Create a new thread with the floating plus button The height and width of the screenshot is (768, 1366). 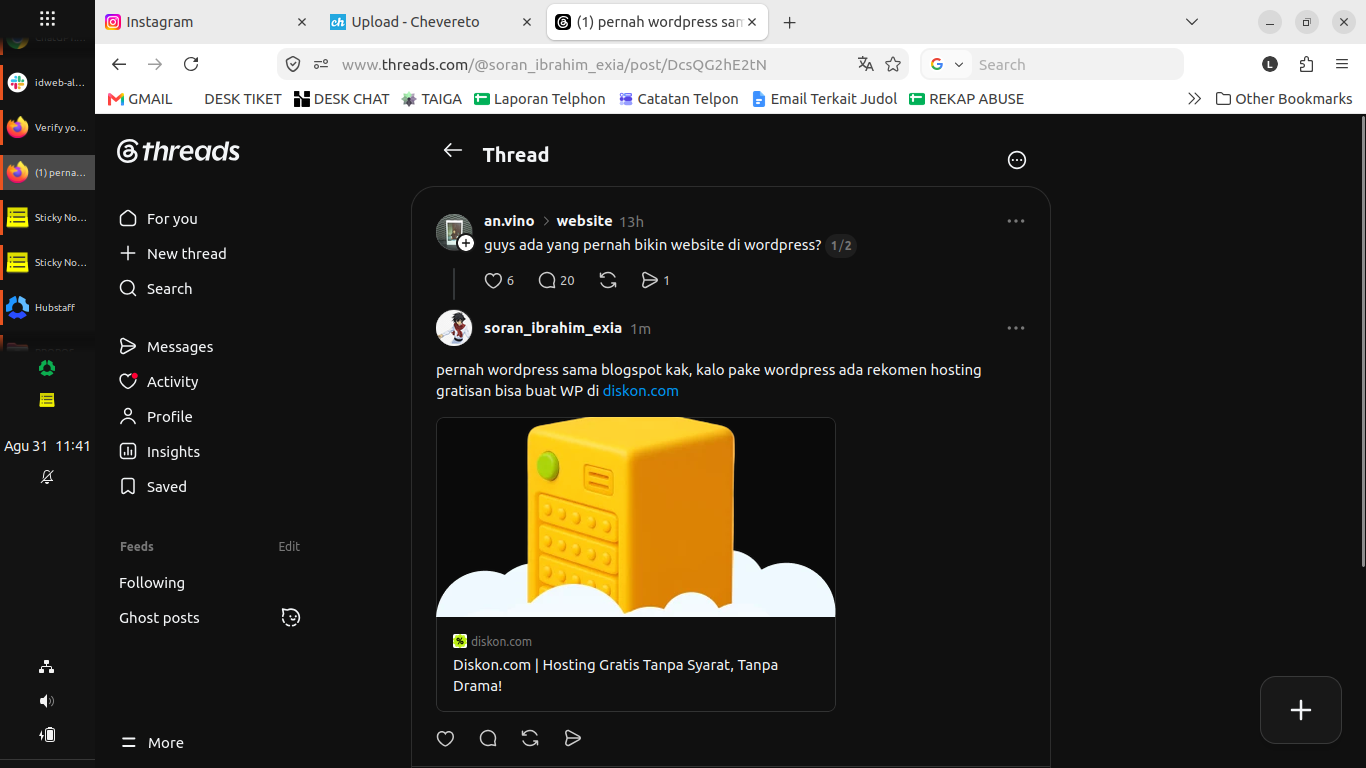coord(1301,710)
